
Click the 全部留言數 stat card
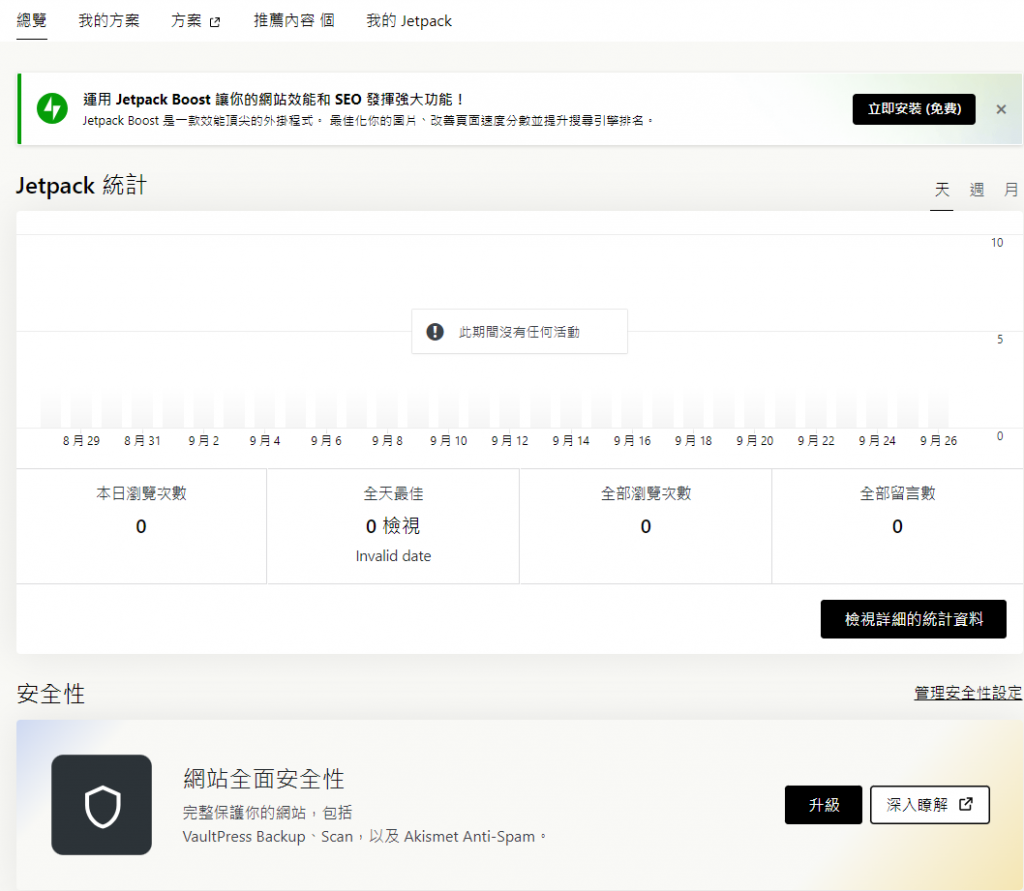(897, 526)
